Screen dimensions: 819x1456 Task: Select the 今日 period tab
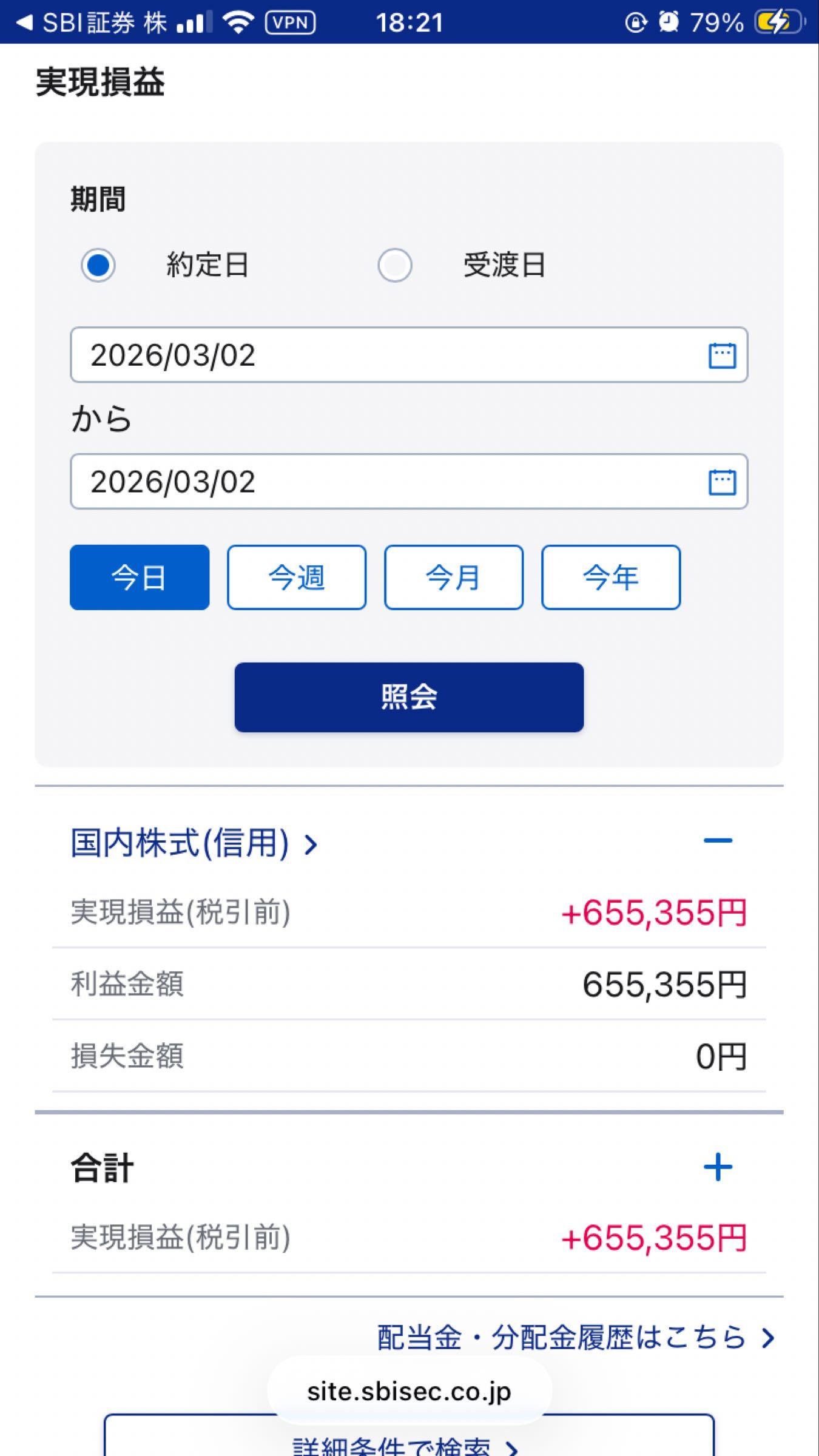pos(140,577)
